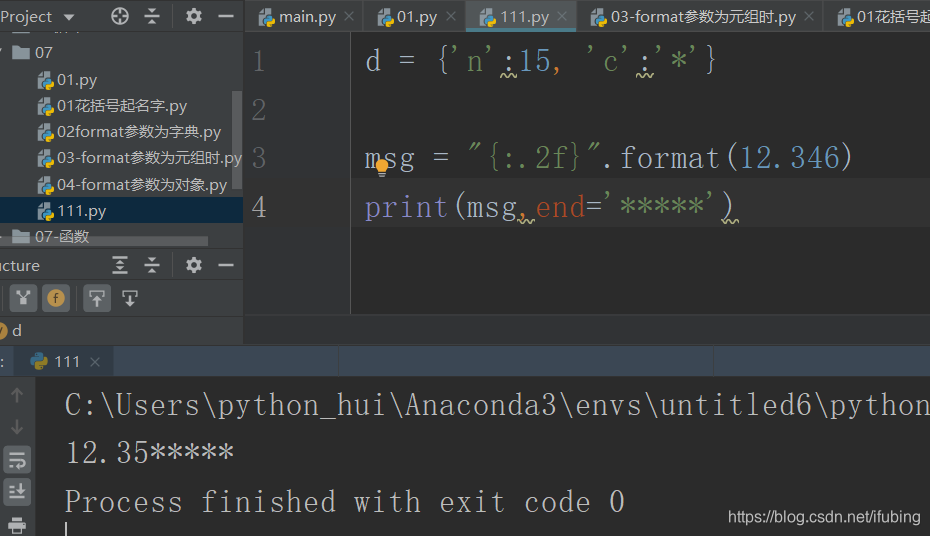Toggle Autoscroll to Source in Structure panel
Image resolution: width=930 pixels, height=536 pixels.
point(97,298)
